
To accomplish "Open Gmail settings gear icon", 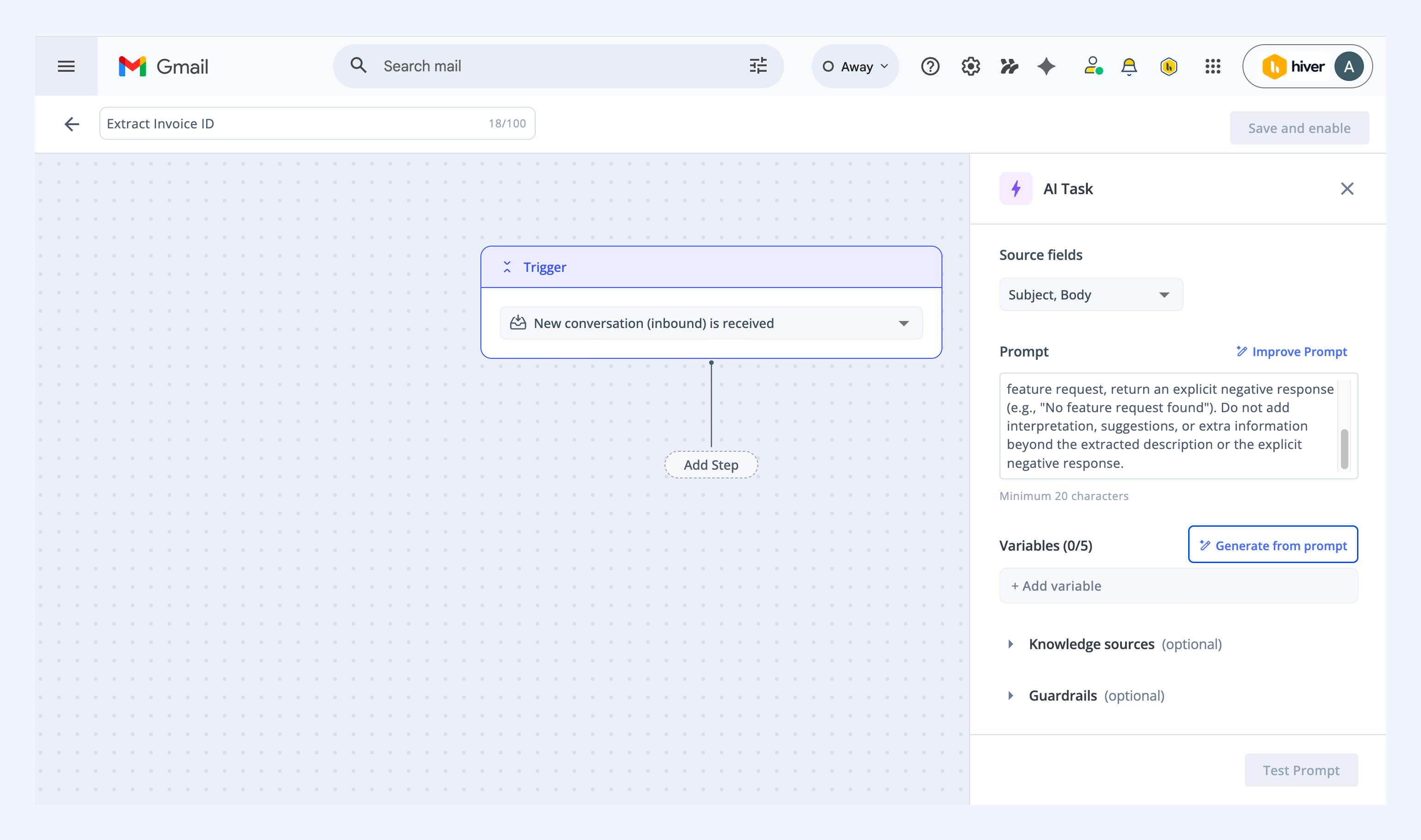I will [970, 66].
